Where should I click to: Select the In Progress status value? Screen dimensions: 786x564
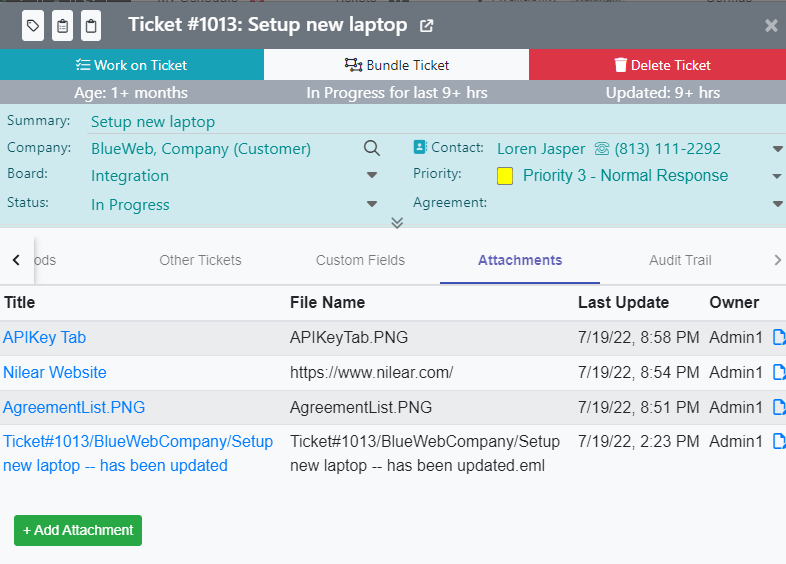pos(130,205)
